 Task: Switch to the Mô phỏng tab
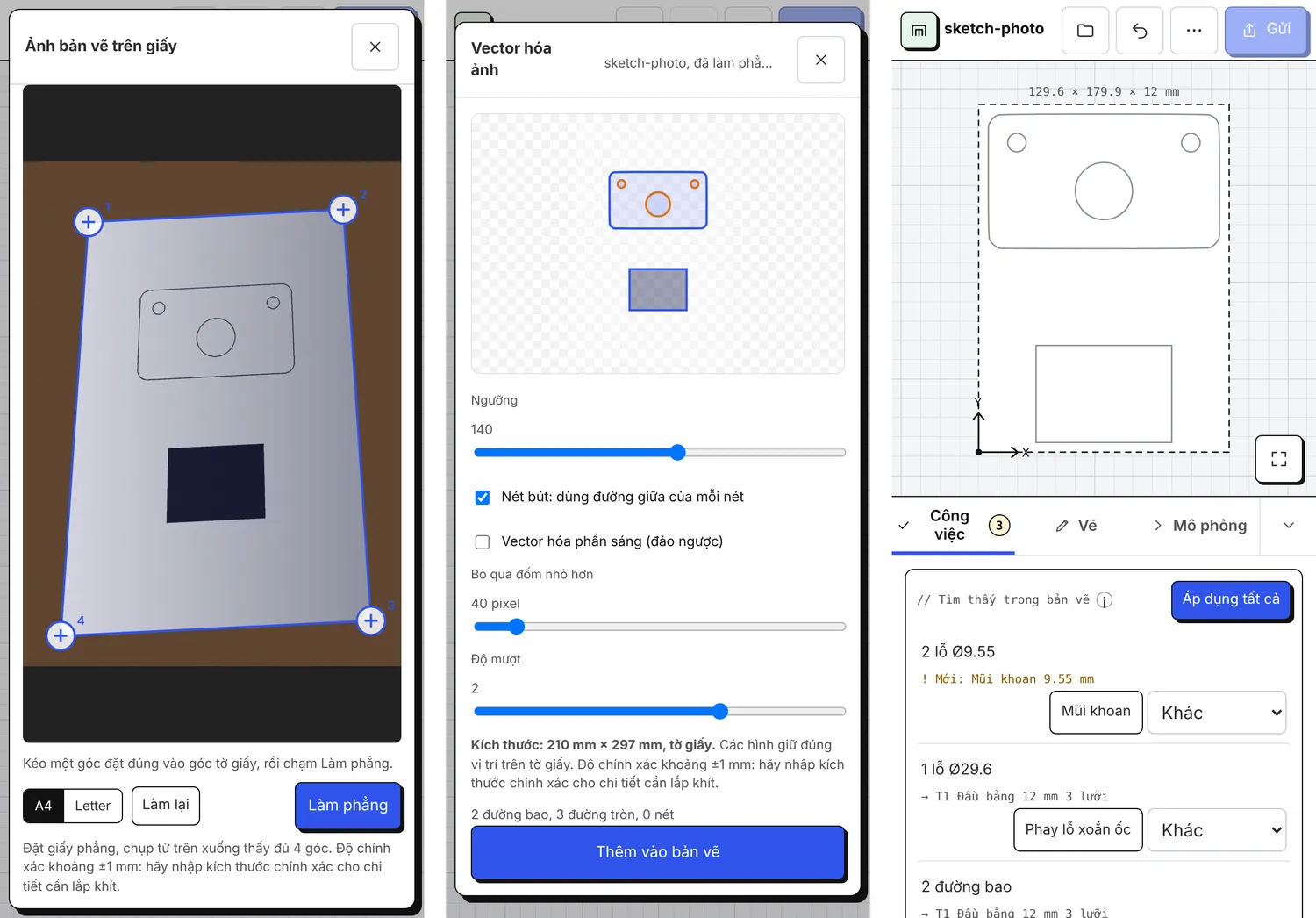pyautogui.click(x=1199, y=526)
